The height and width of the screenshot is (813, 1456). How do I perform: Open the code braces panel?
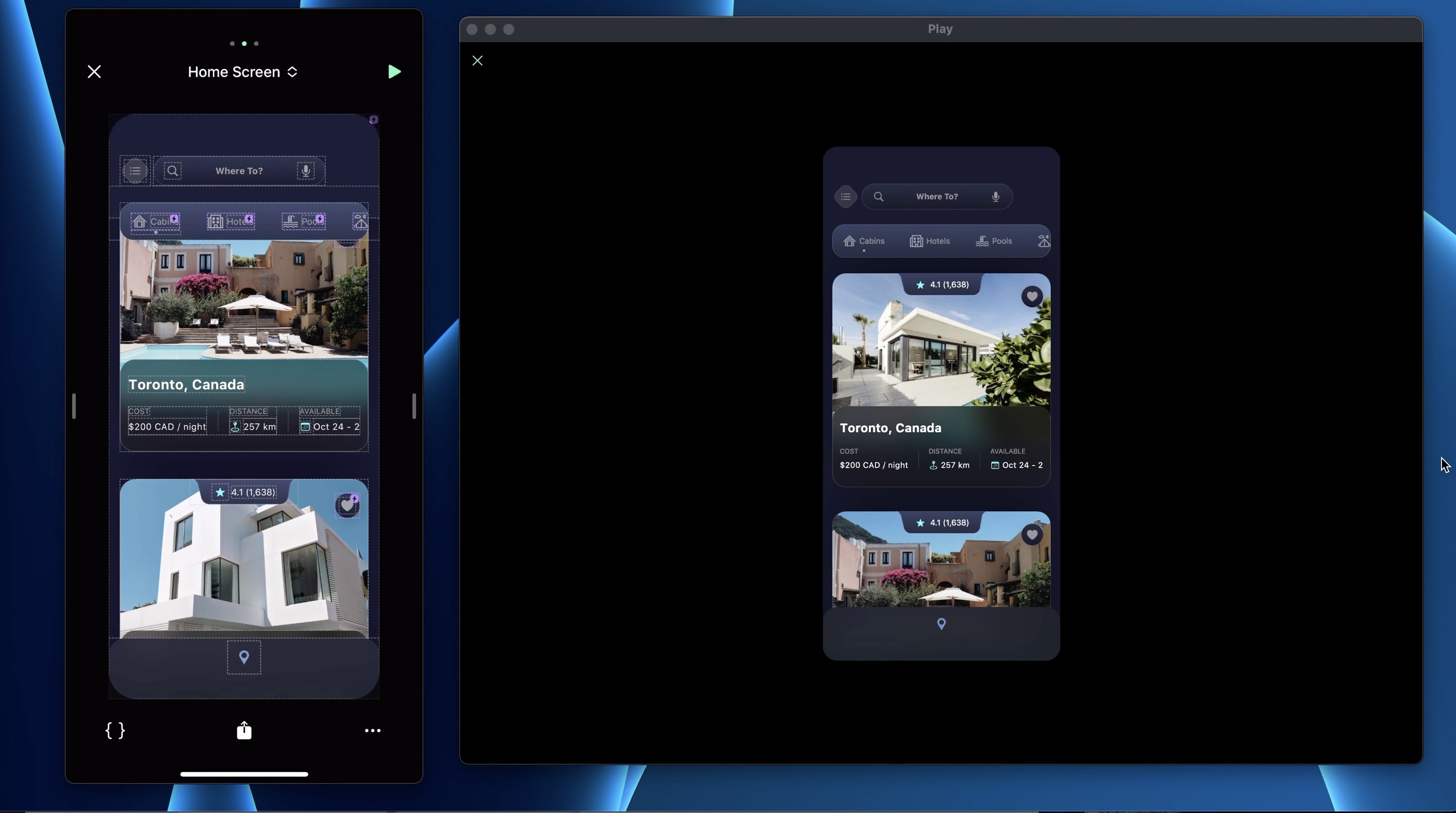click(x=115, y=730)
